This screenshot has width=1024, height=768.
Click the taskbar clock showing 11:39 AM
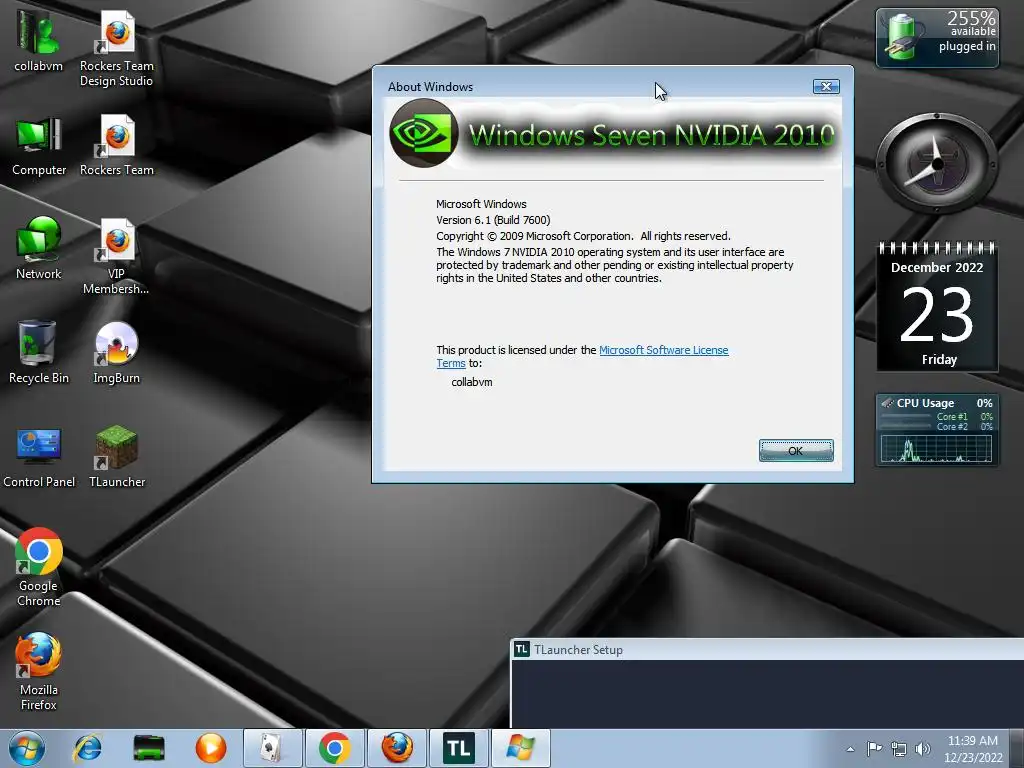972,749
